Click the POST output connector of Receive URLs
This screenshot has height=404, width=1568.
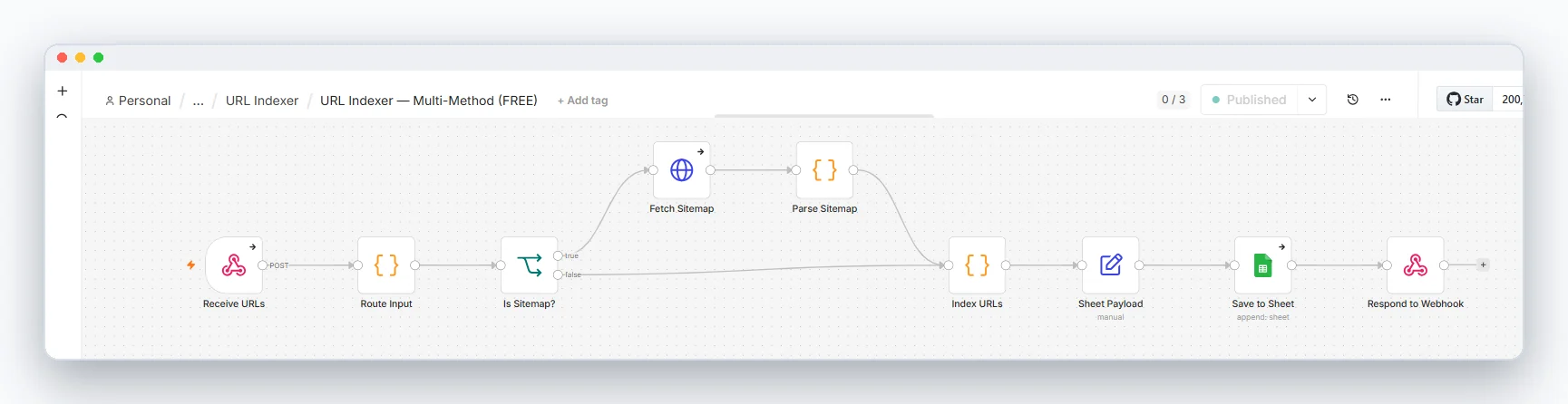pyautogui.click(x=263, y=265)
